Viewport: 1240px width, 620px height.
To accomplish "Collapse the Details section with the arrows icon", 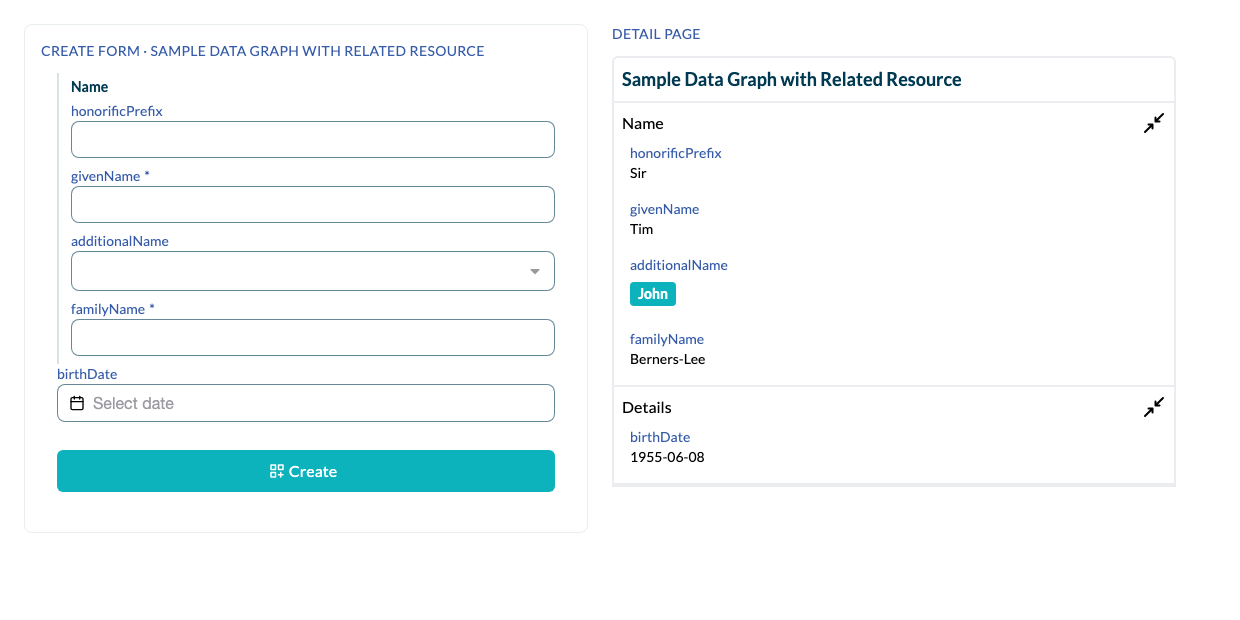I will (1154, 407).
